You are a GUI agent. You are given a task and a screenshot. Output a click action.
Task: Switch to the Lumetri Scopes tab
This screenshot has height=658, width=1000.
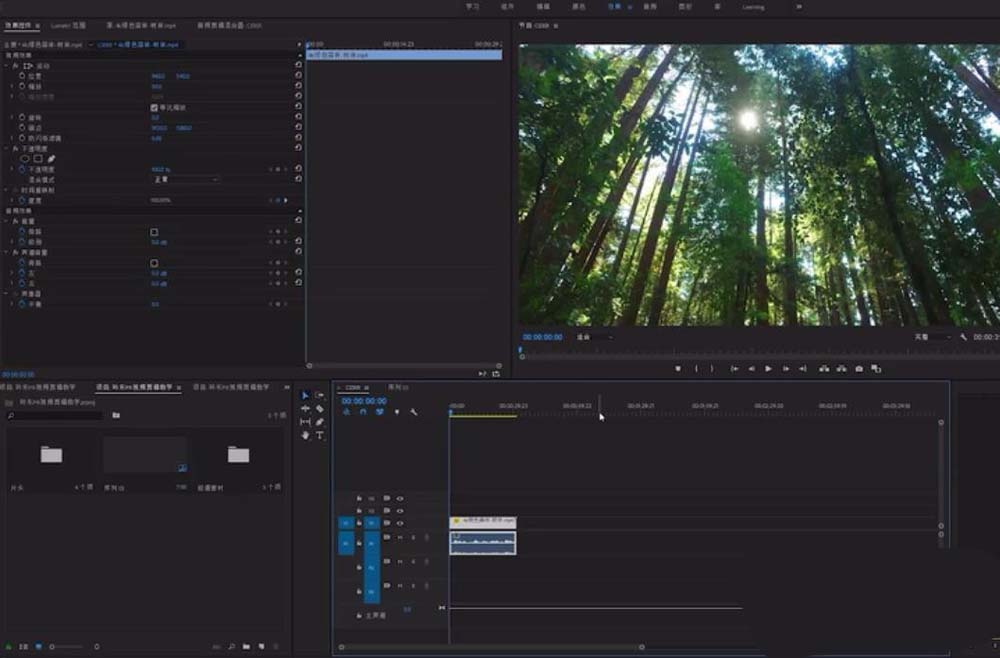tap(68, 25)
